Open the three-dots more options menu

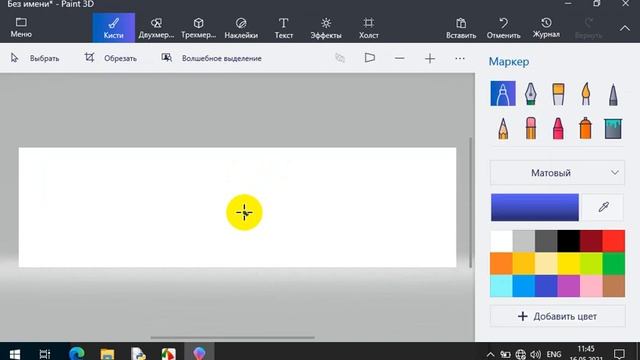click(460, 58)
